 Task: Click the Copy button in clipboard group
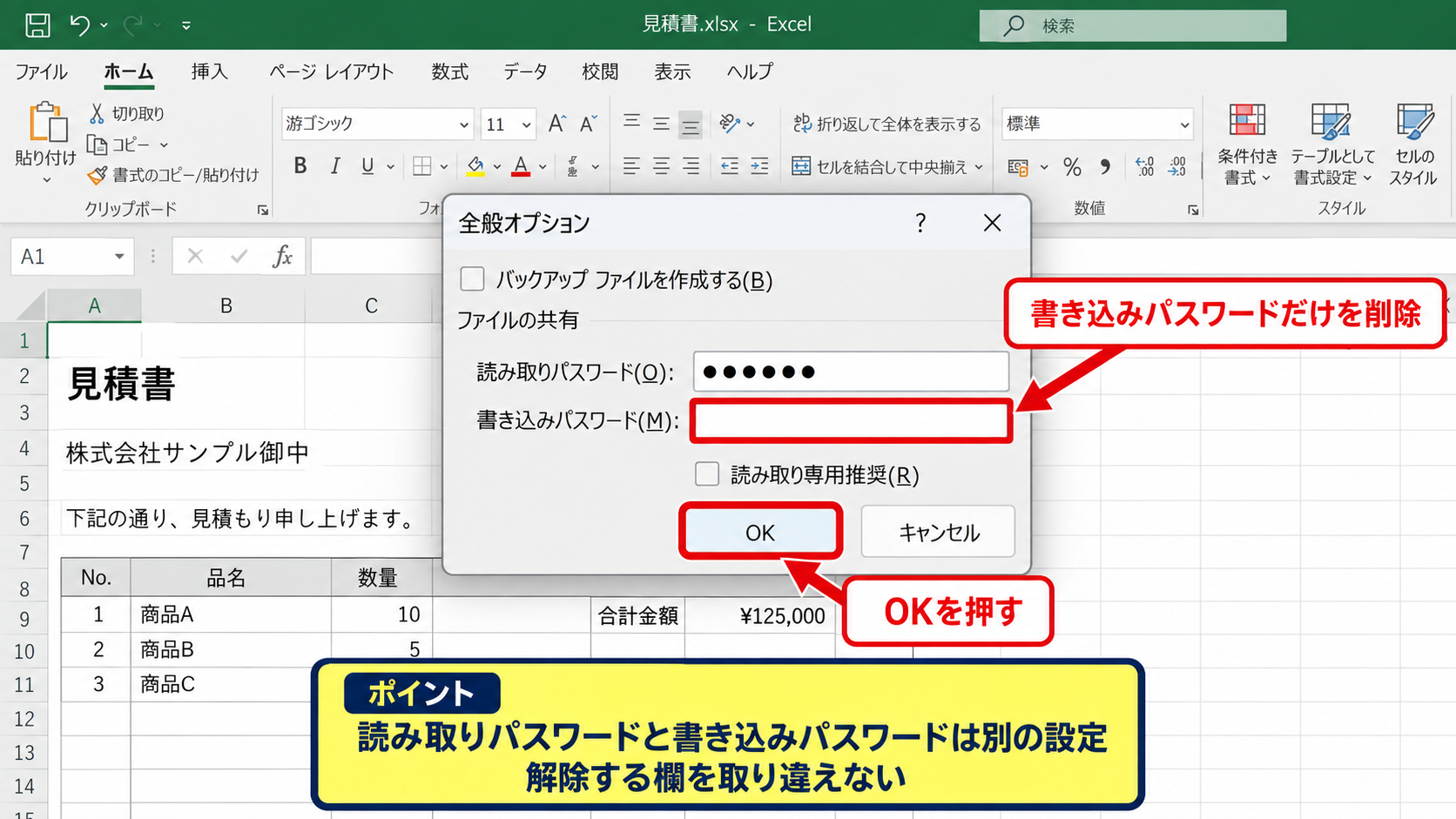click(119, 144)
